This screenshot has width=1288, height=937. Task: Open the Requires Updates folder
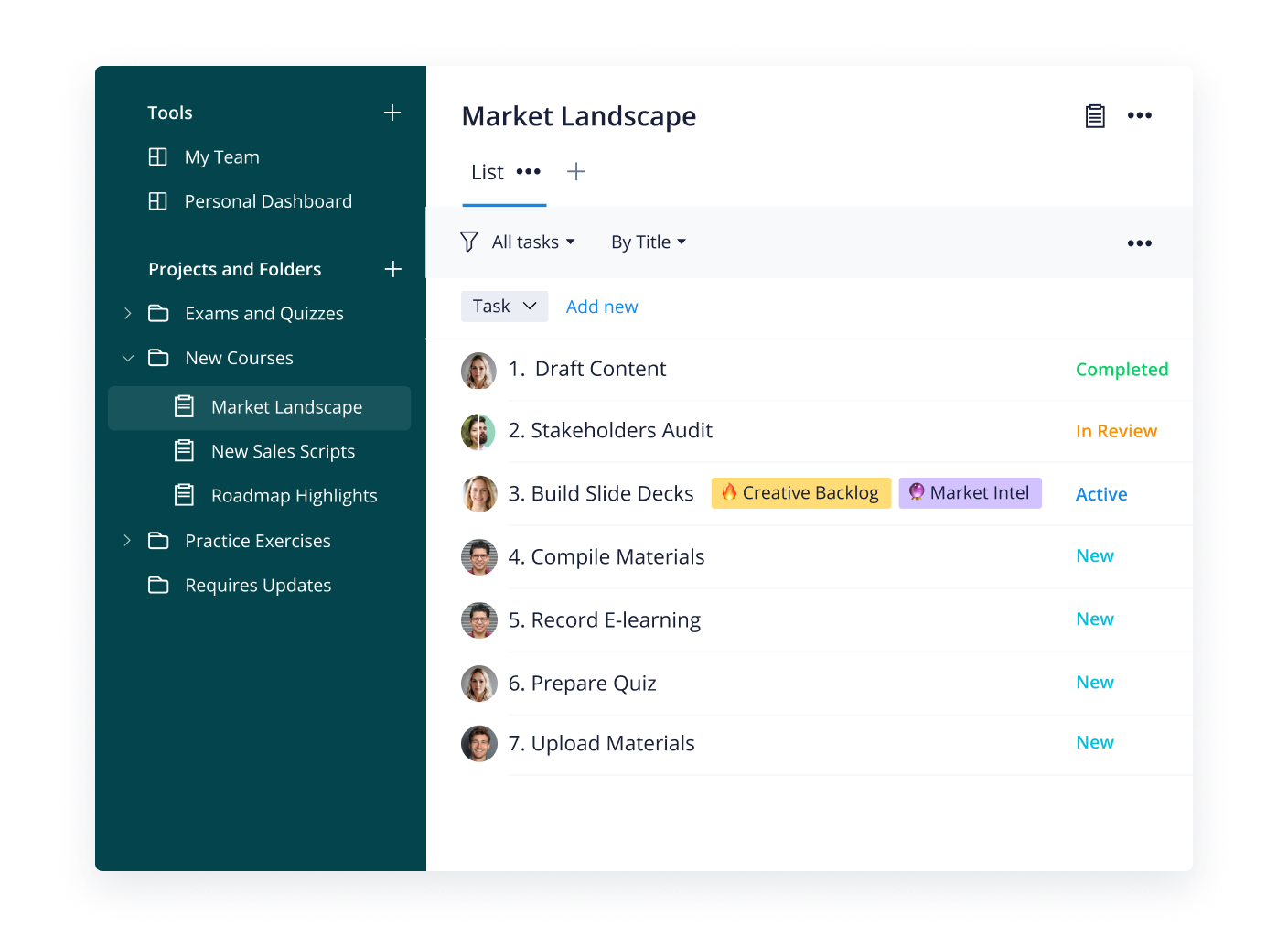click(258, 586)
